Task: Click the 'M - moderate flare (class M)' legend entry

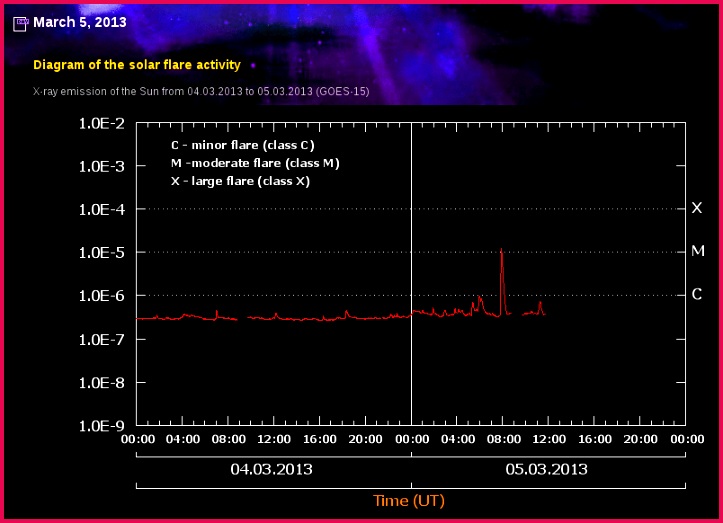Action: (x=255, y=163)
